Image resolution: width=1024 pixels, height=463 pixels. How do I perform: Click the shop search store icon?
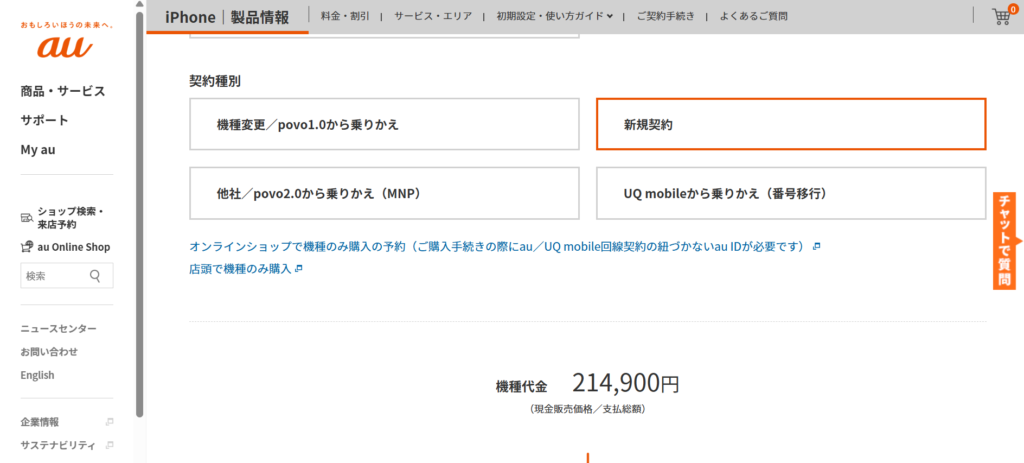pos(27,217)
